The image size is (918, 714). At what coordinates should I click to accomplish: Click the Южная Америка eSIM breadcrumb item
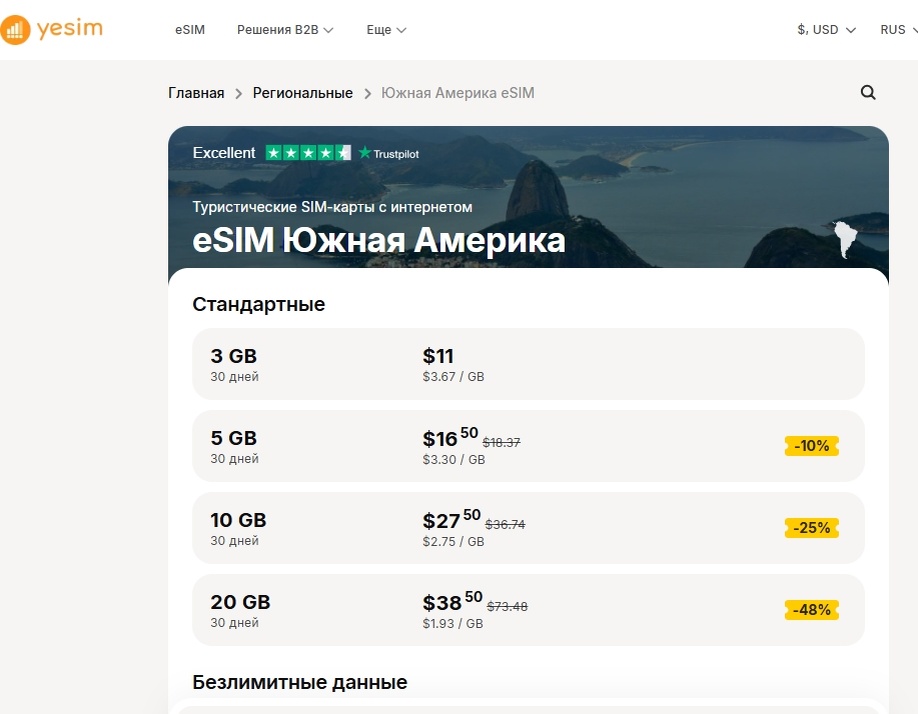tap(456, 92)
